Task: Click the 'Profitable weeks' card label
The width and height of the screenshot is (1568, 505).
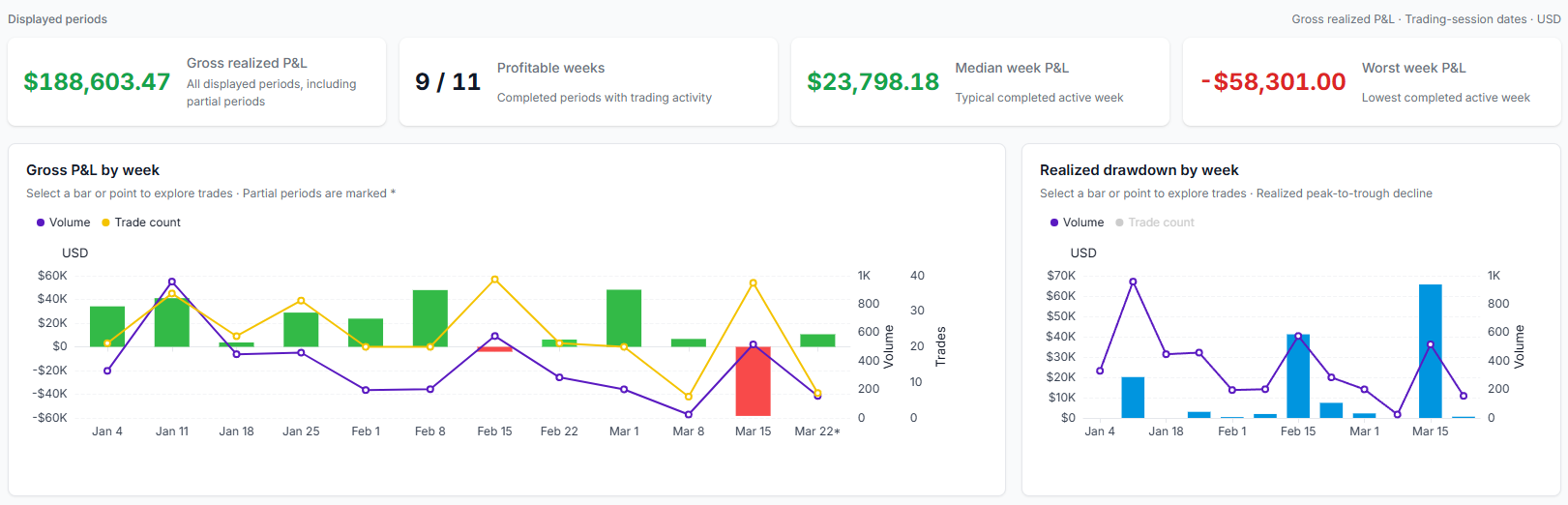Action: tap(550, 68)
